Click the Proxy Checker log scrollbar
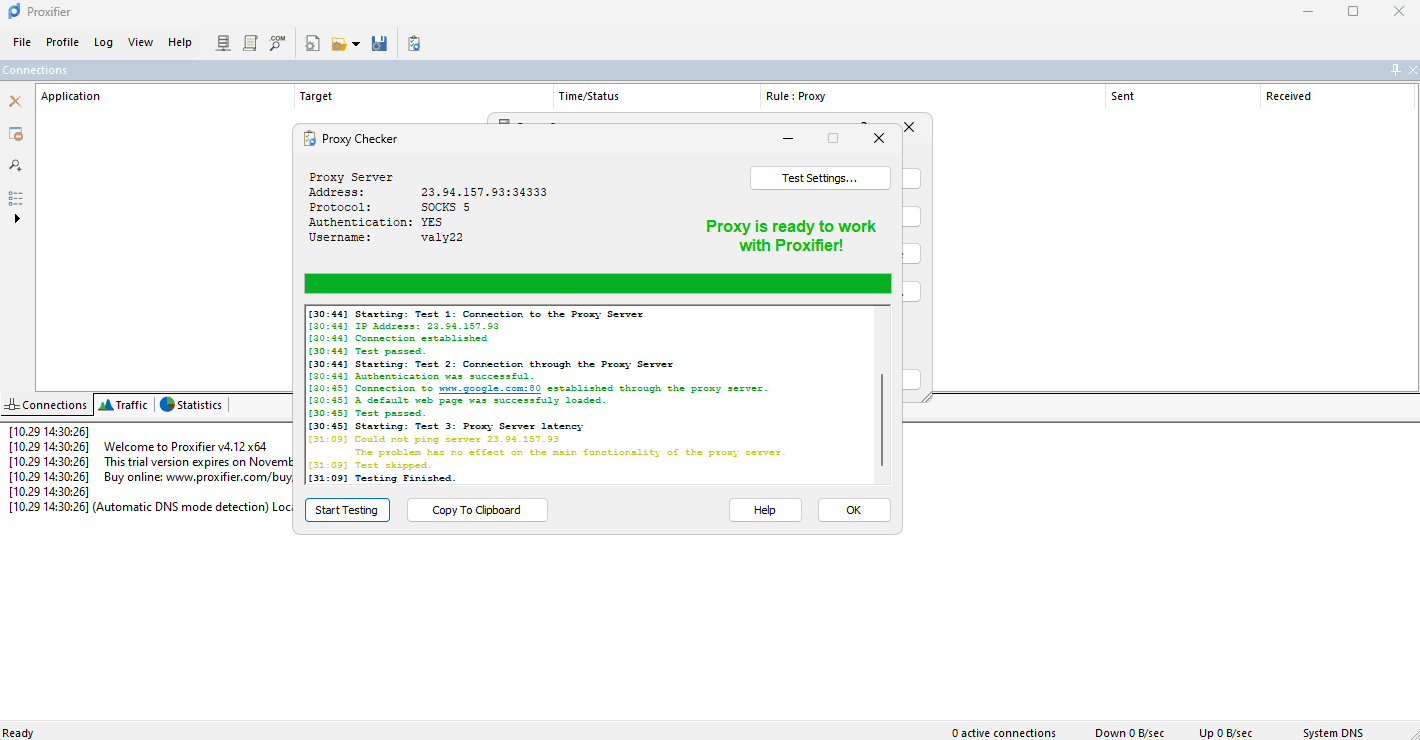Image resolution: width=1420 pixels, height=740 pixels. (x=882, y=420)
